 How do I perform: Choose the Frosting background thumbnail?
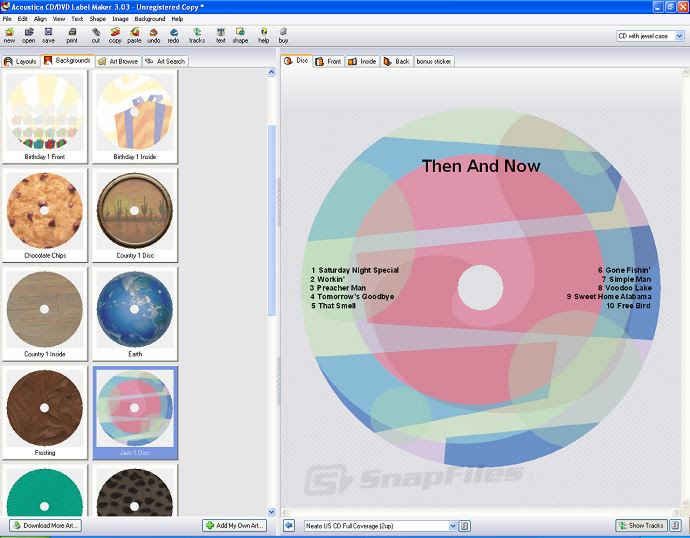[45, 413]
